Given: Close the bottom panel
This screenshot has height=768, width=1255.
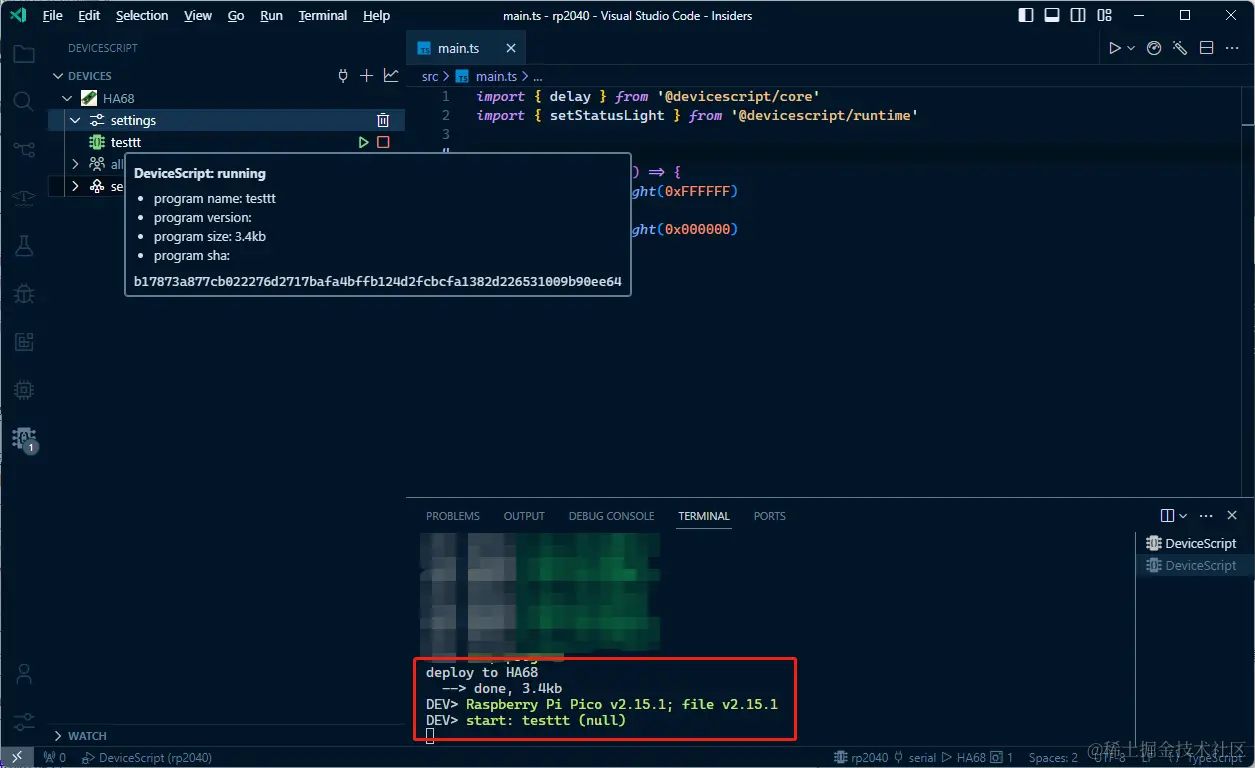Looking at the screenshot, I should 1232,516.
